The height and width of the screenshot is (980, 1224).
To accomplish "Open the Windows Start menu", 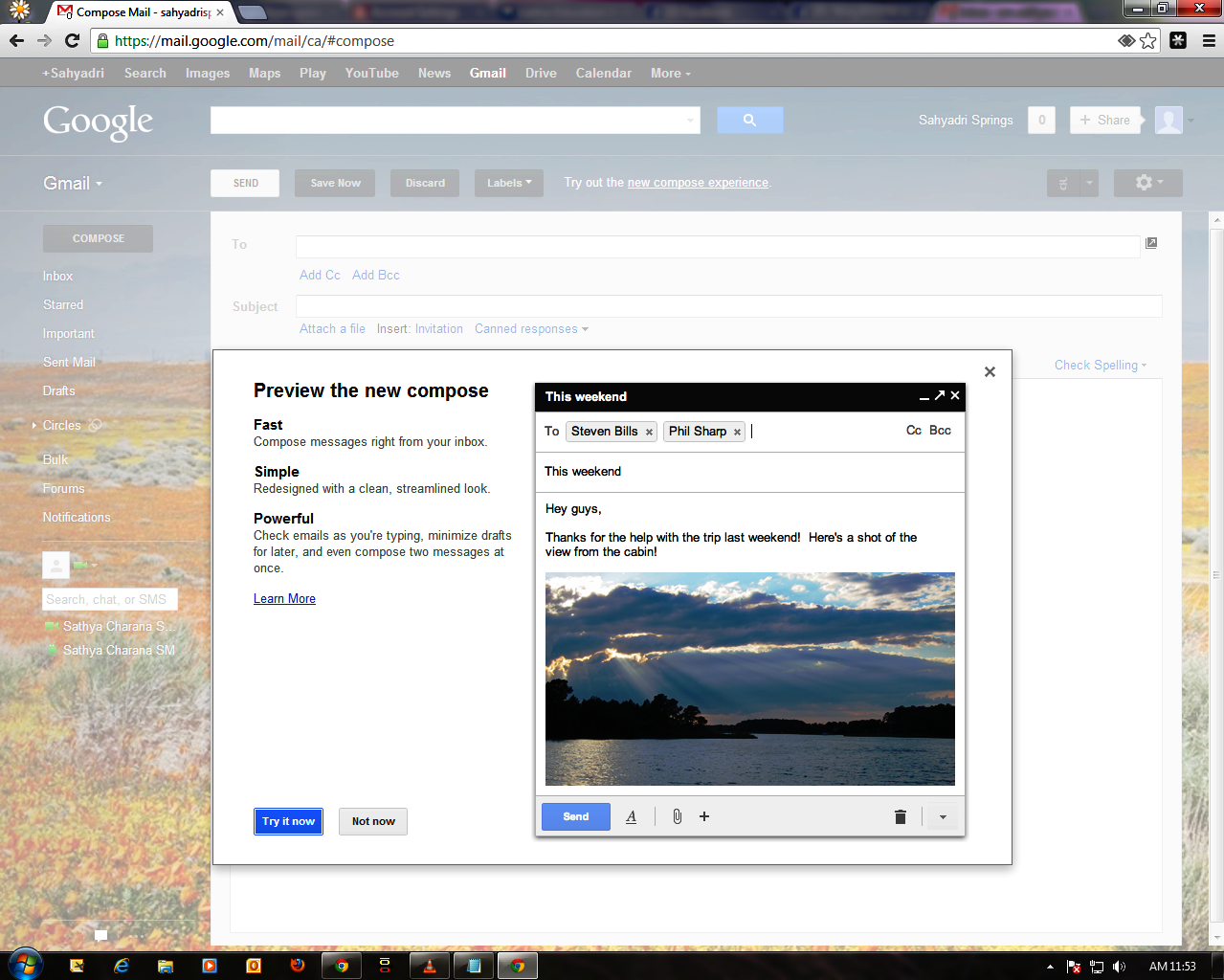I will (x=25, y=965).
